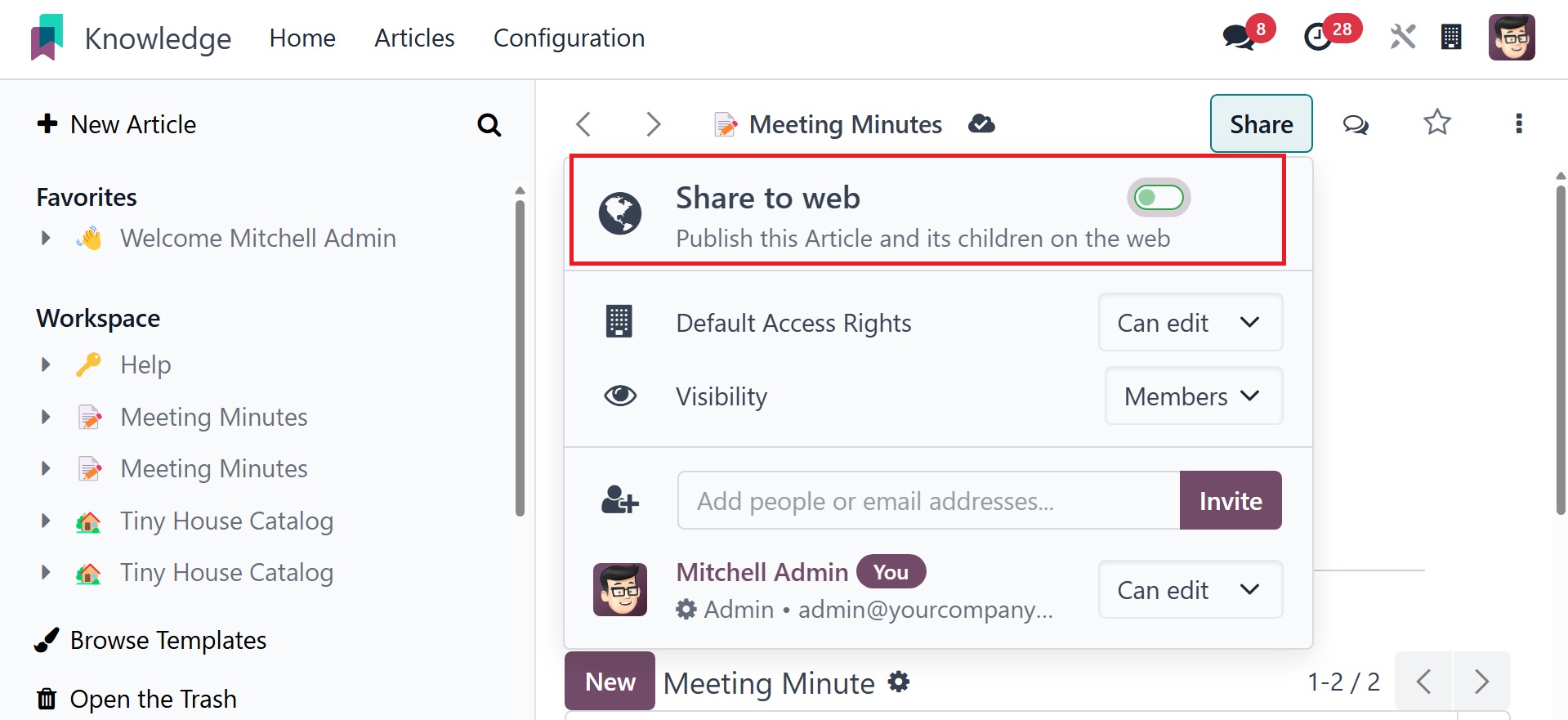The width and height of the screenshot is (1568, 720).
Task: Go back with the left arrow
Action: point(583,124)
